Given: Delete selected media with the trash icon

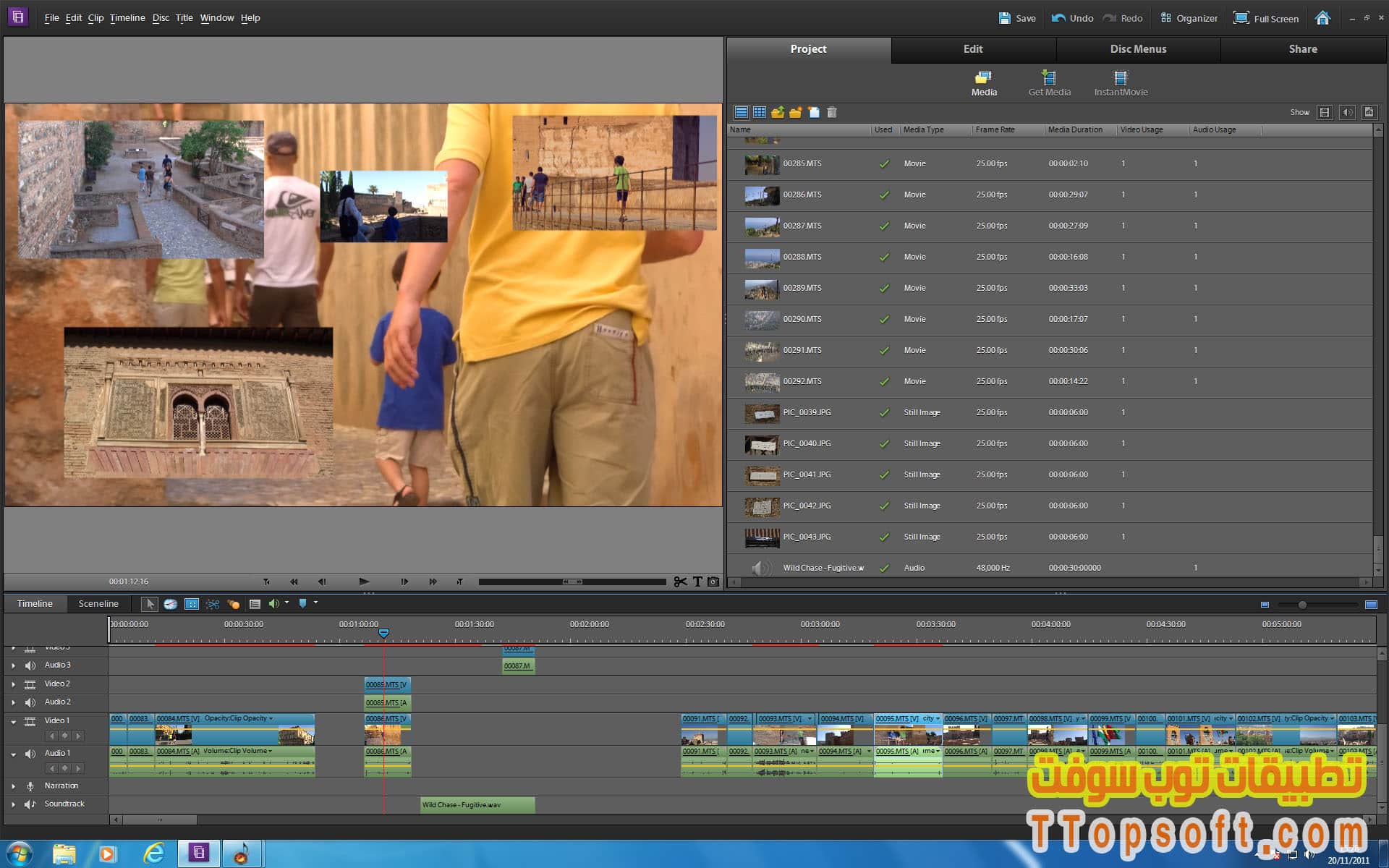Looking at the screenshot, I should click(x=832, y=112).
